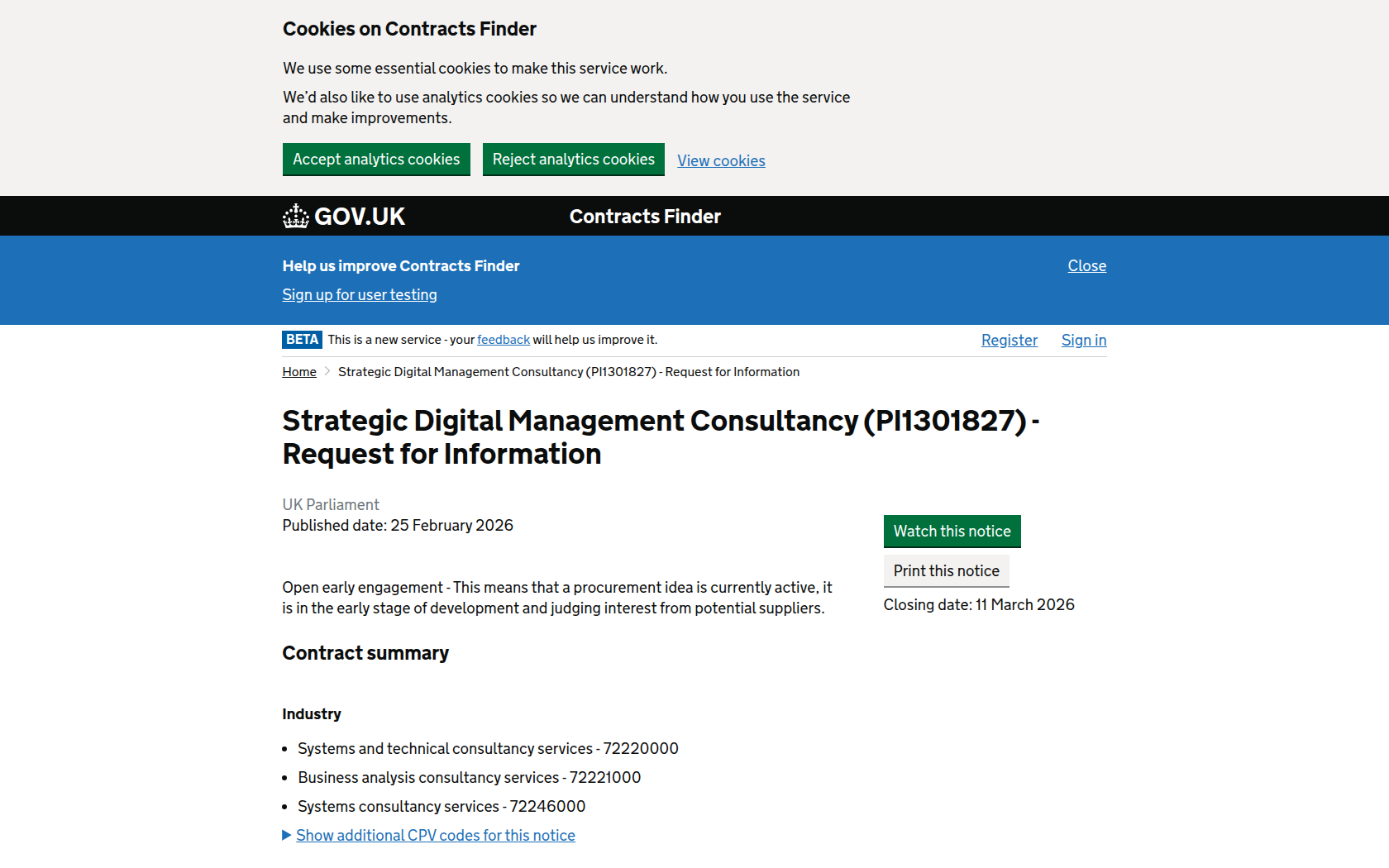Screen dimensions: 1389x868
Task: Open the View cookies link
Action: (x=721, y=161)
